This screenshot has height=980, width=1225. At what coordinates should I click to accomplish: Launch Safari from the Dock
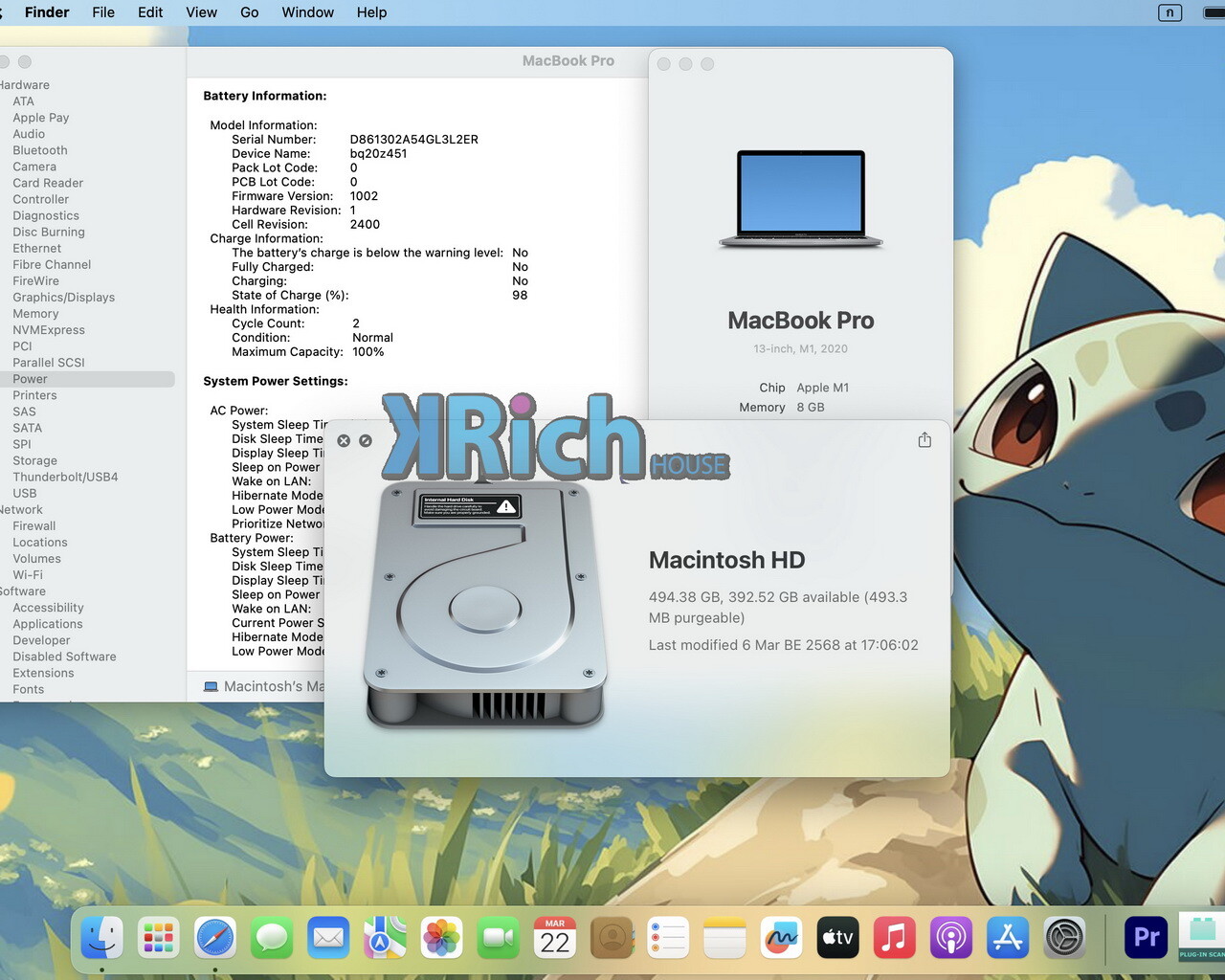tap(215, 938)
